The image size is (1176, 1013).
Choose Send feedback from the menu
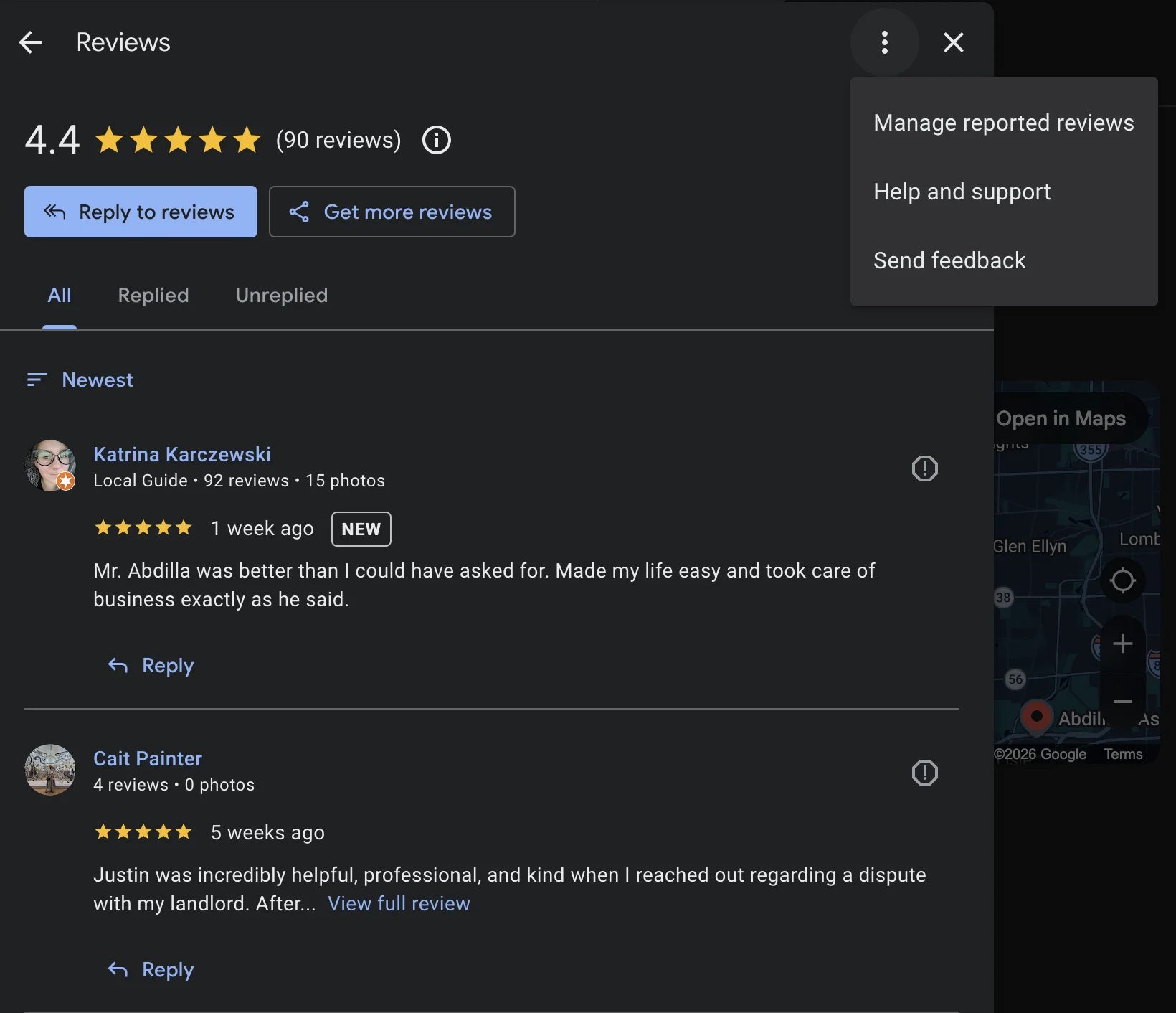[x=949, y=260]
